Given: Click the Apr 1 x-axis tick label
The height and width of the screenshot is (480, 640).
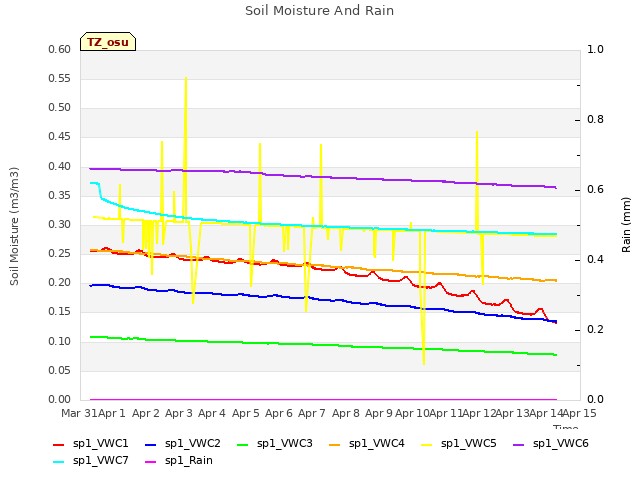Looking at the screenshot, I should [111, 413].
